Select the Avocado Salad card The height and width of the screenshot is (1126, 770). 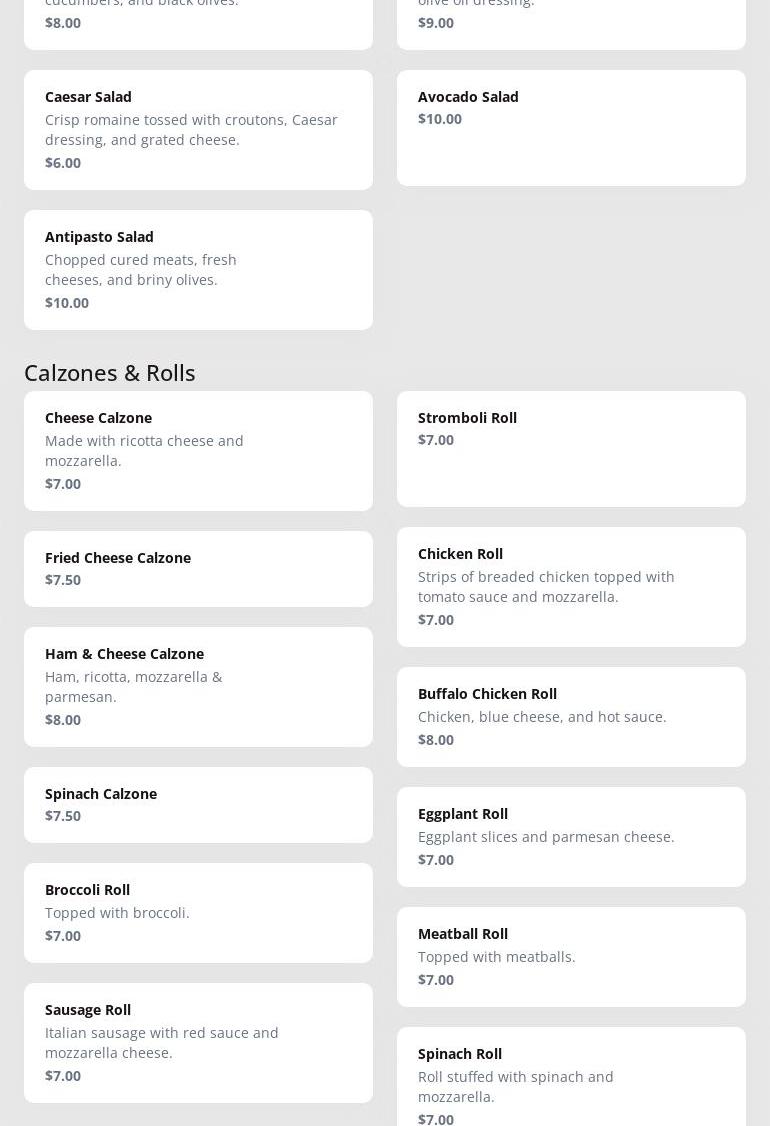tap(571, 127)
